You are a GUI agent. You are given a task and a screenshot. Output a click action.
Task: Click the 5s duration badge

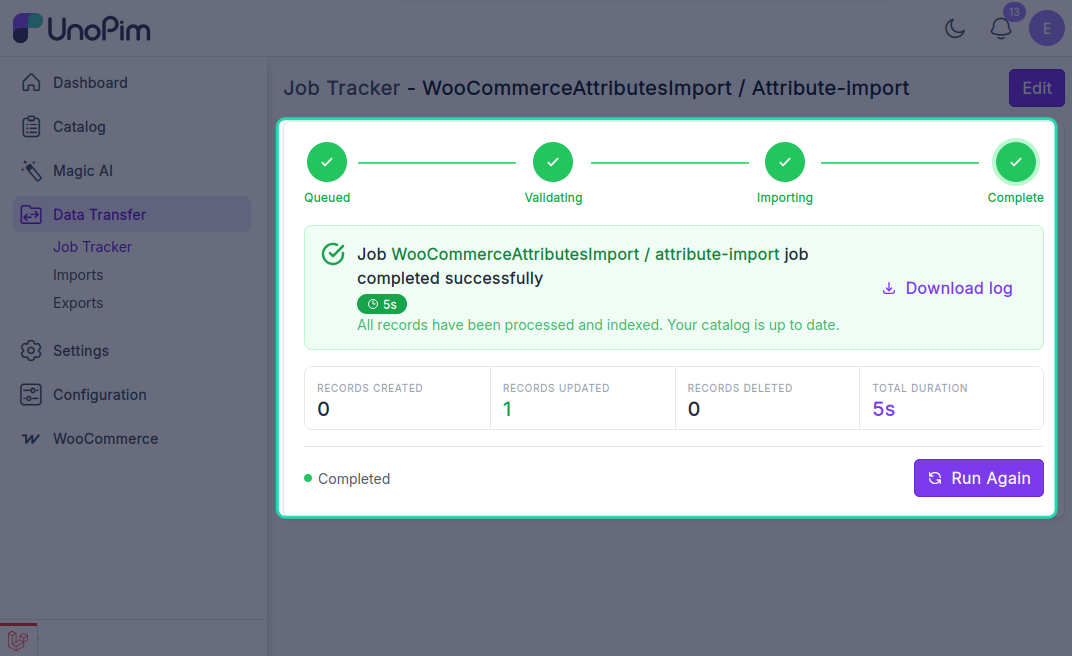point(382,304)
